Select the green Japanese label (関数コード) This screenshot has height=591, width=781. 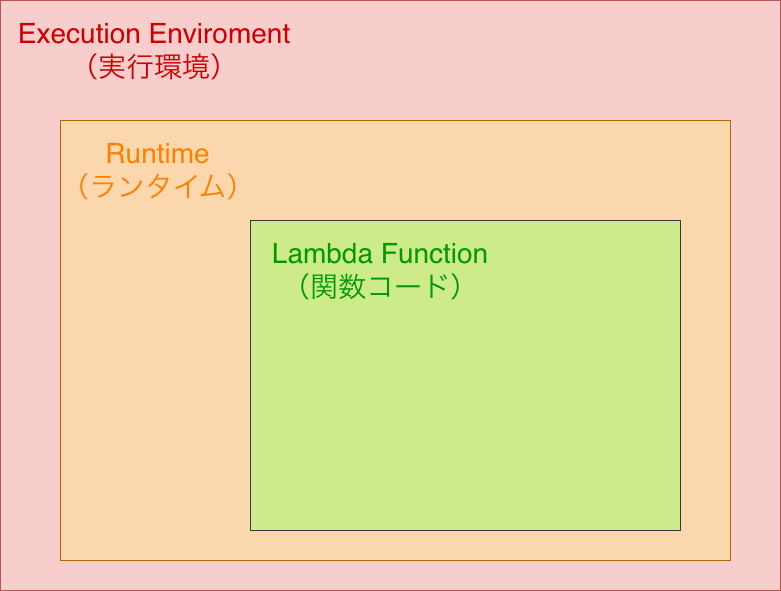(x=379, y=287)
